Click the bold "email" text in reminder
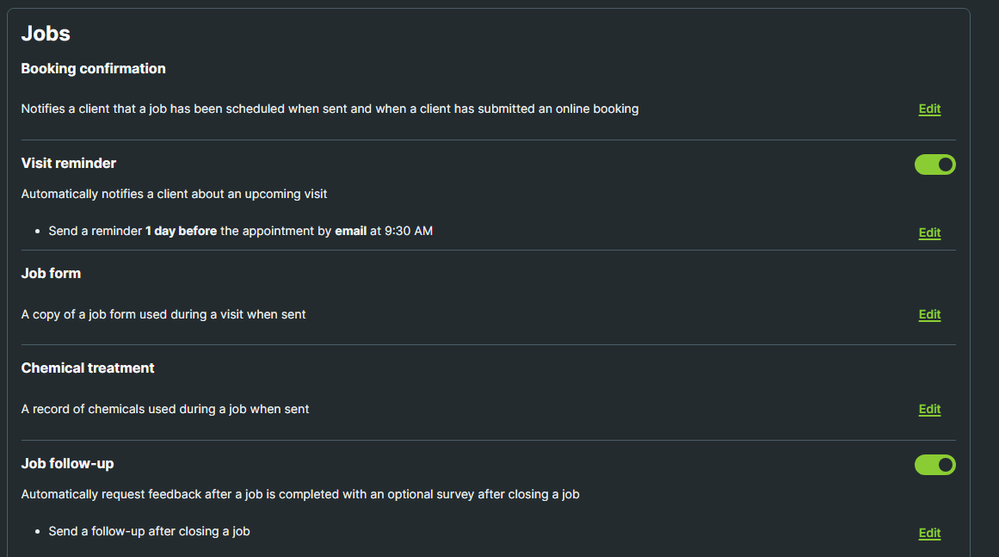Viewport: 999px width, 557px height. [350, 231]
